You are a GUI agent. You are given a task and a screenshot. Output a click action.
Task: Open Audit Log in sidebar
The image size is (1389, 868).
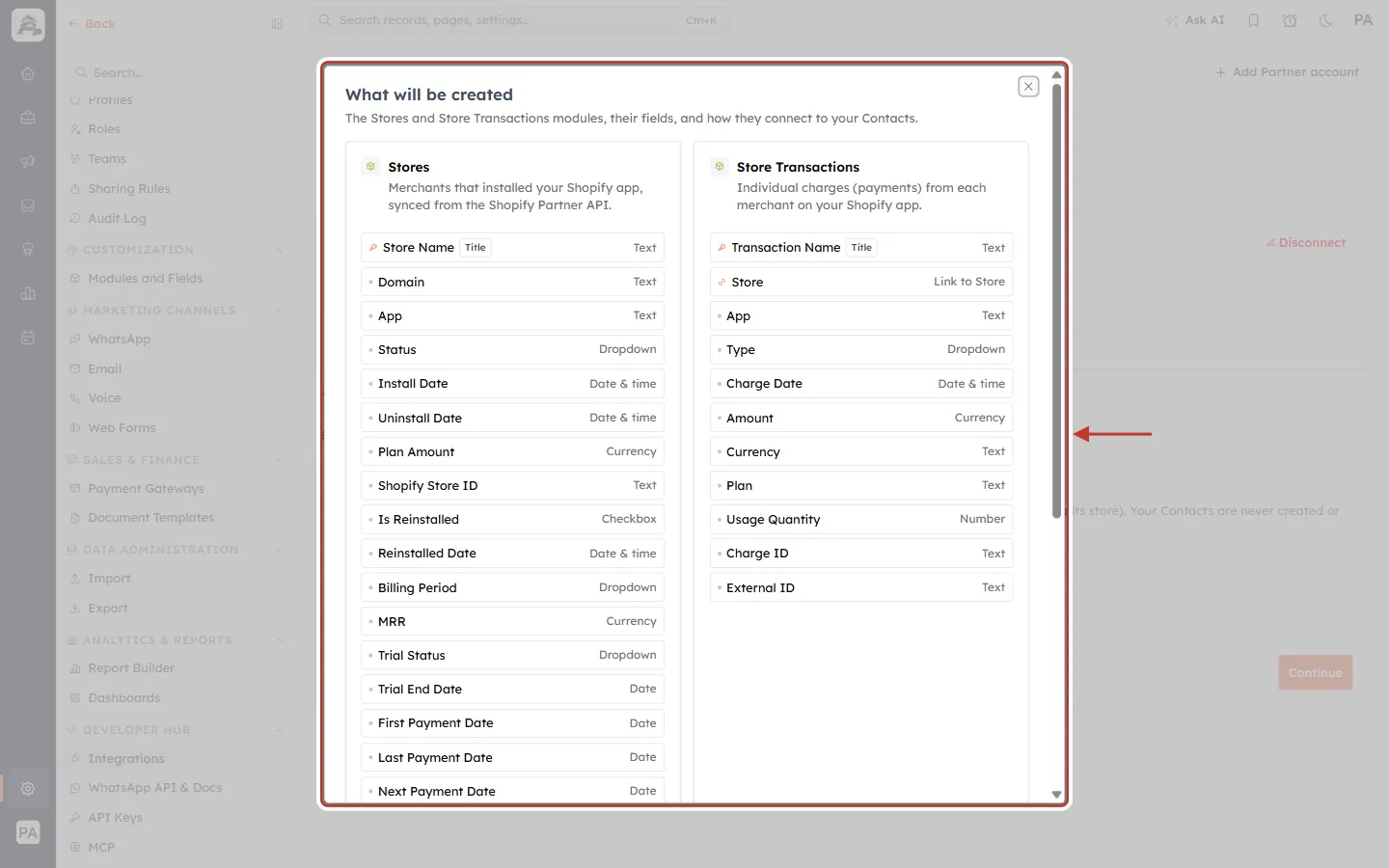click(x=117, y=219)
